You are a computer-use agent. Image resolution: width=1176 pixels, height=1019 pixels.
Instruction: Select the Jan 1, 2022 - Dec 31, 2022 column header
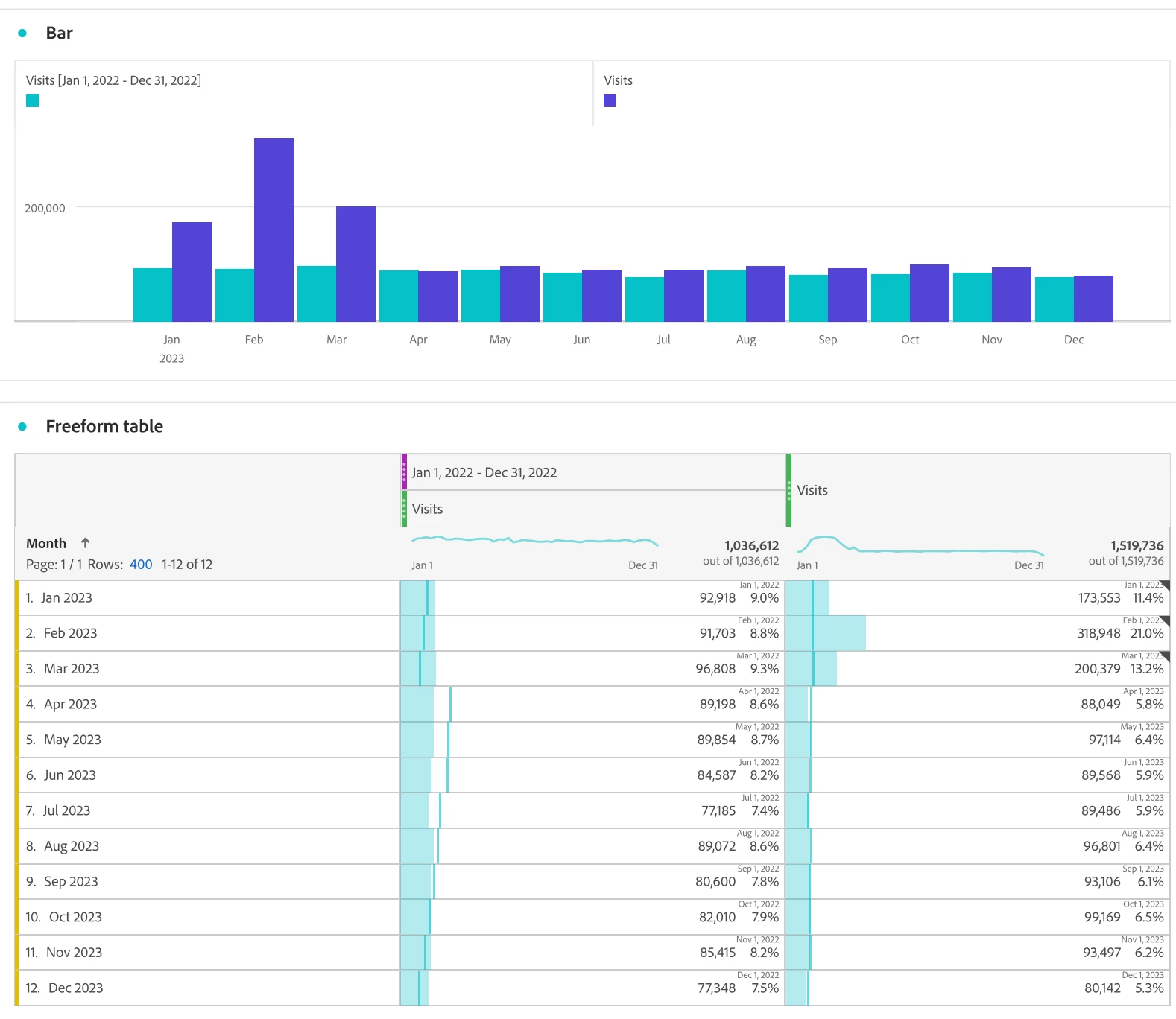coord(594,472)
